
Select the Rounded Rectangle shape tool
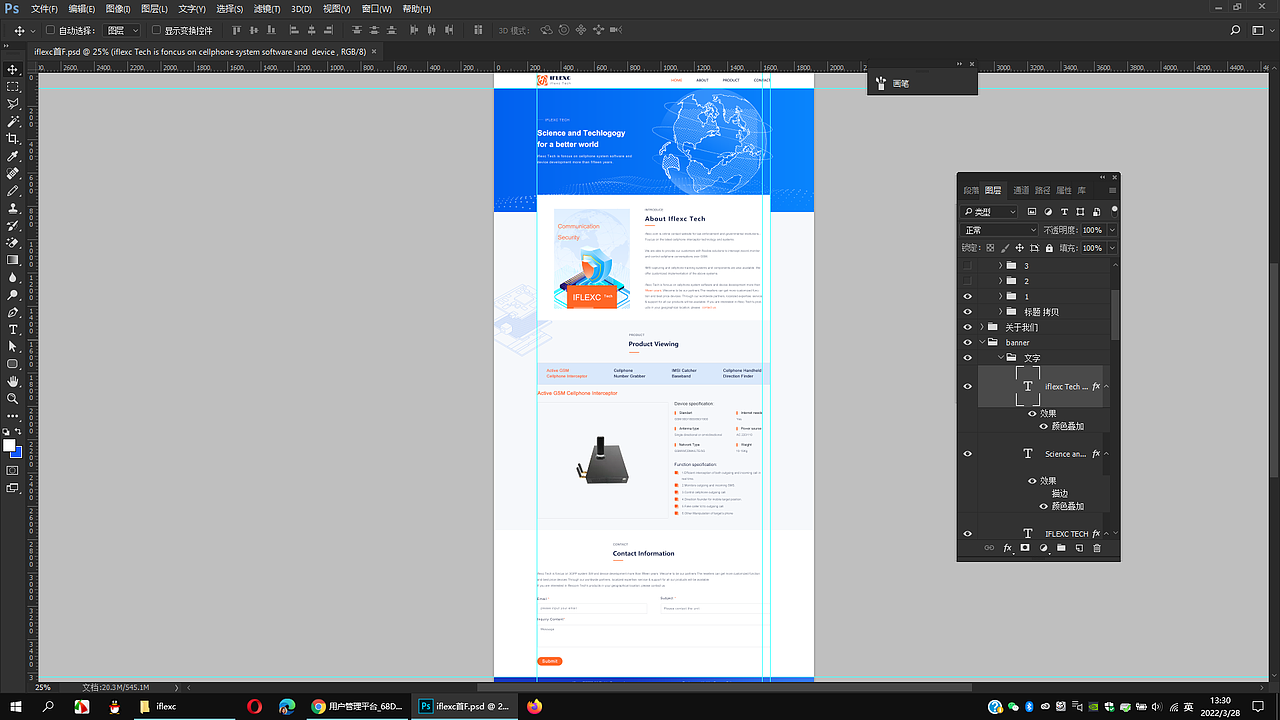13,363
